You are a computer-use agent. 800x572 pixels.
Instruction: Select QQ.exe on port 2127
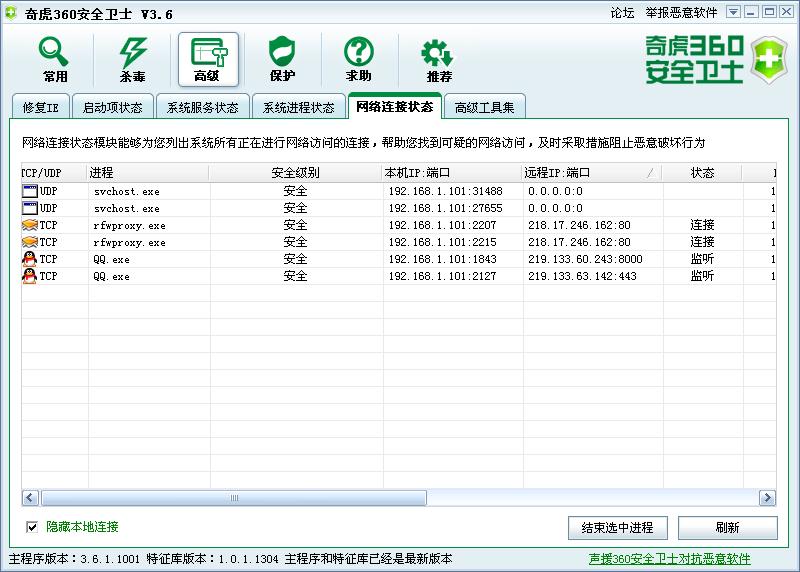click(x=398, y=276)
